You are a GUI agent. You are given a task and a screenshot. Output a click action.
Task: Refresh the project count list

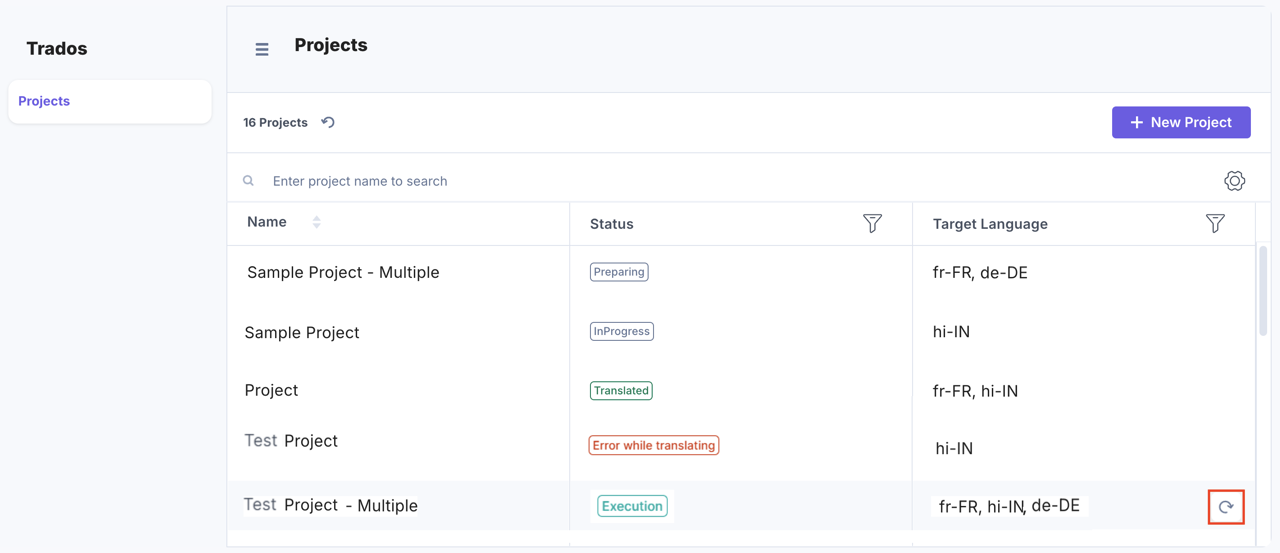[328, 122]
